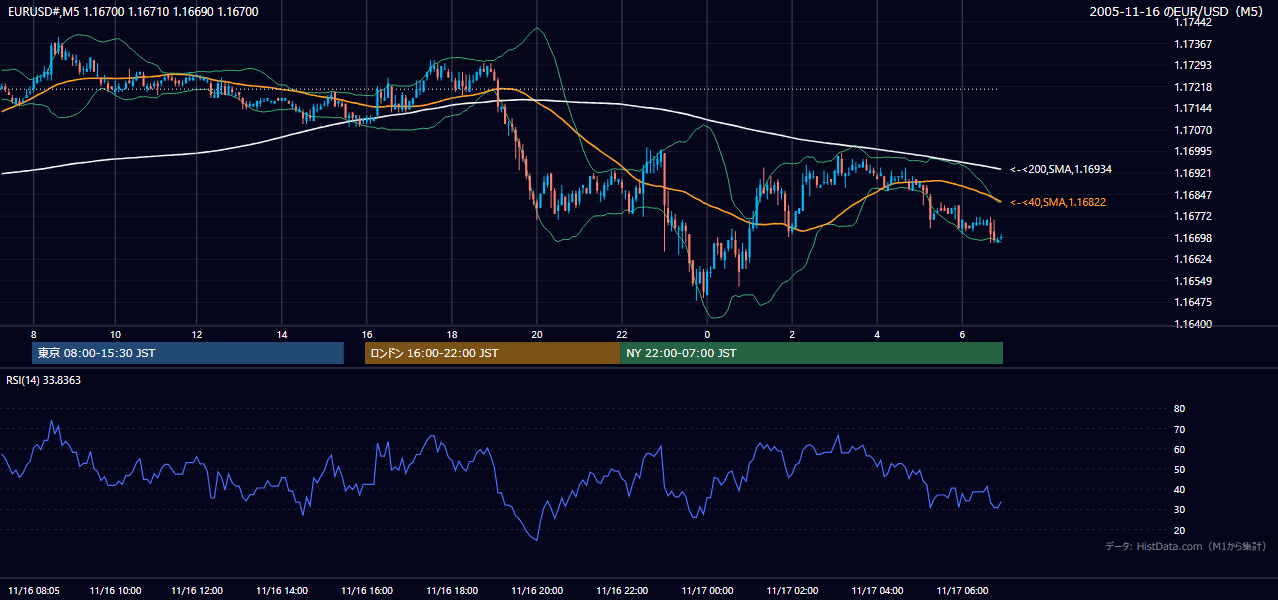Screen dimensions: 1278x600
Task: Click price axis value 1.17218
Action: pyautogui.click(x=1192, y=87)
